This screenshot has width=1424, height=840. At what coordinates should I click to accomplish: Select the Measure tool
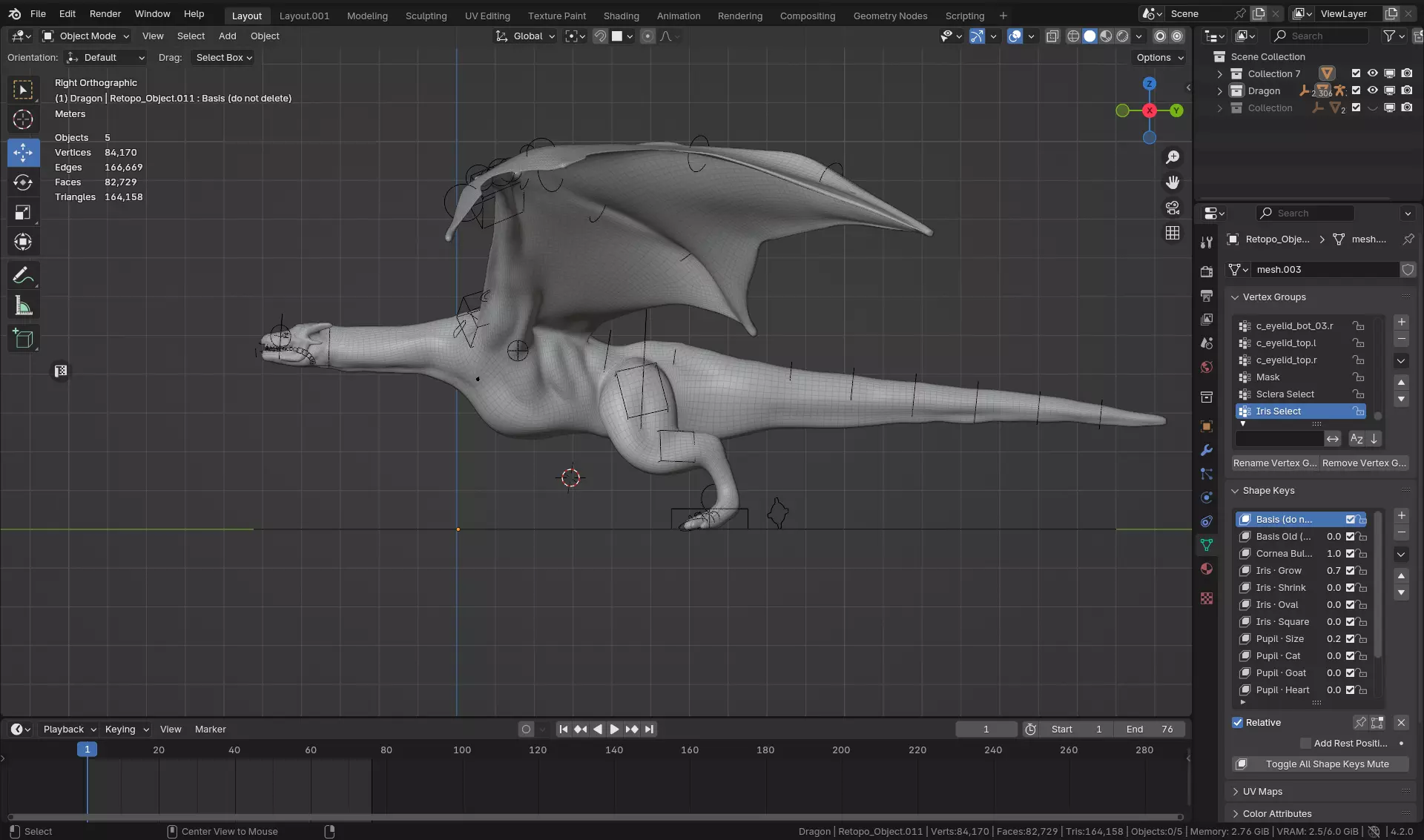[x=23, y=305]
